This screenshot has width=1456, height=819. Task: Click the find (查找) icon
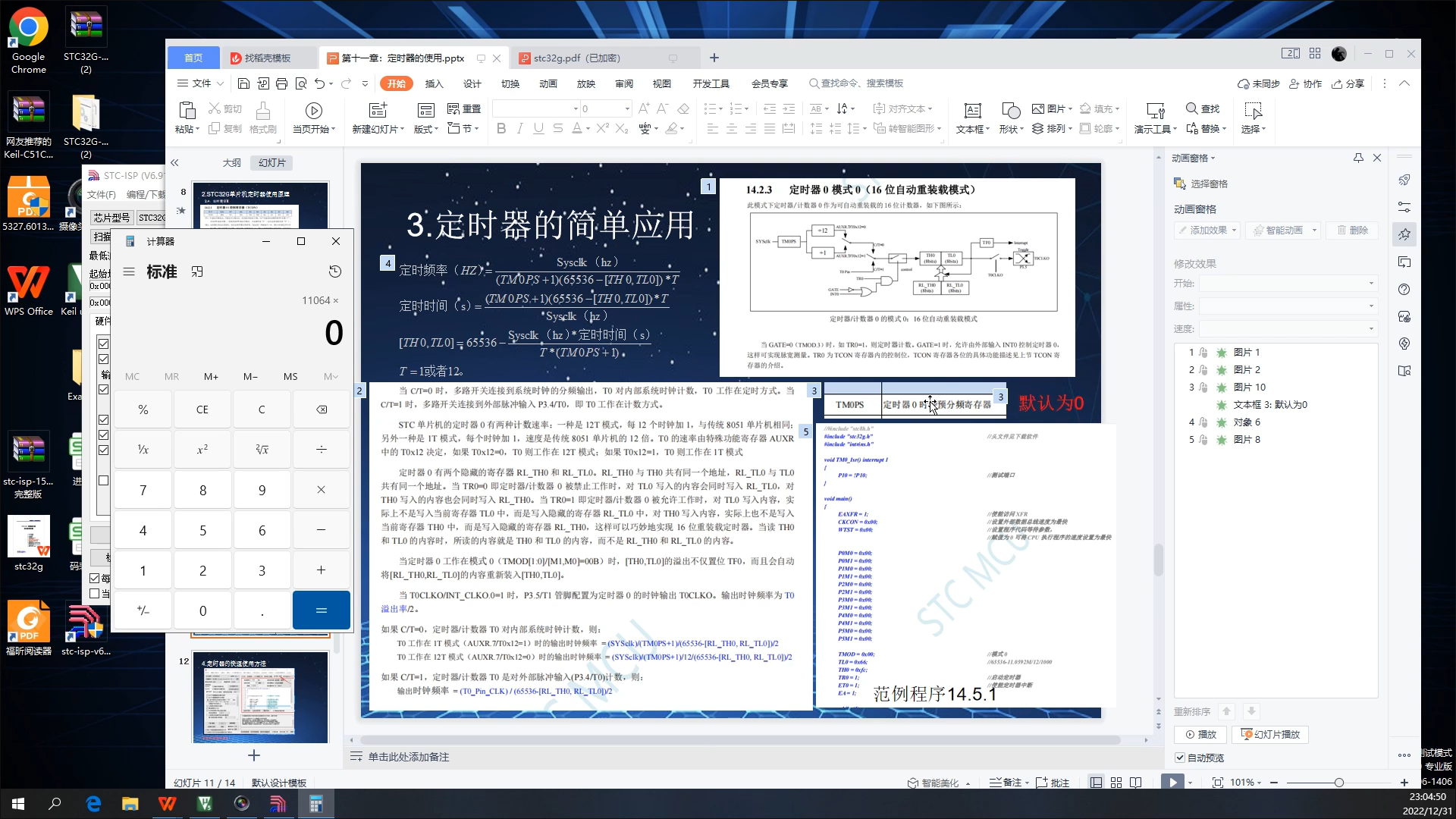(x=1192, y=108)
